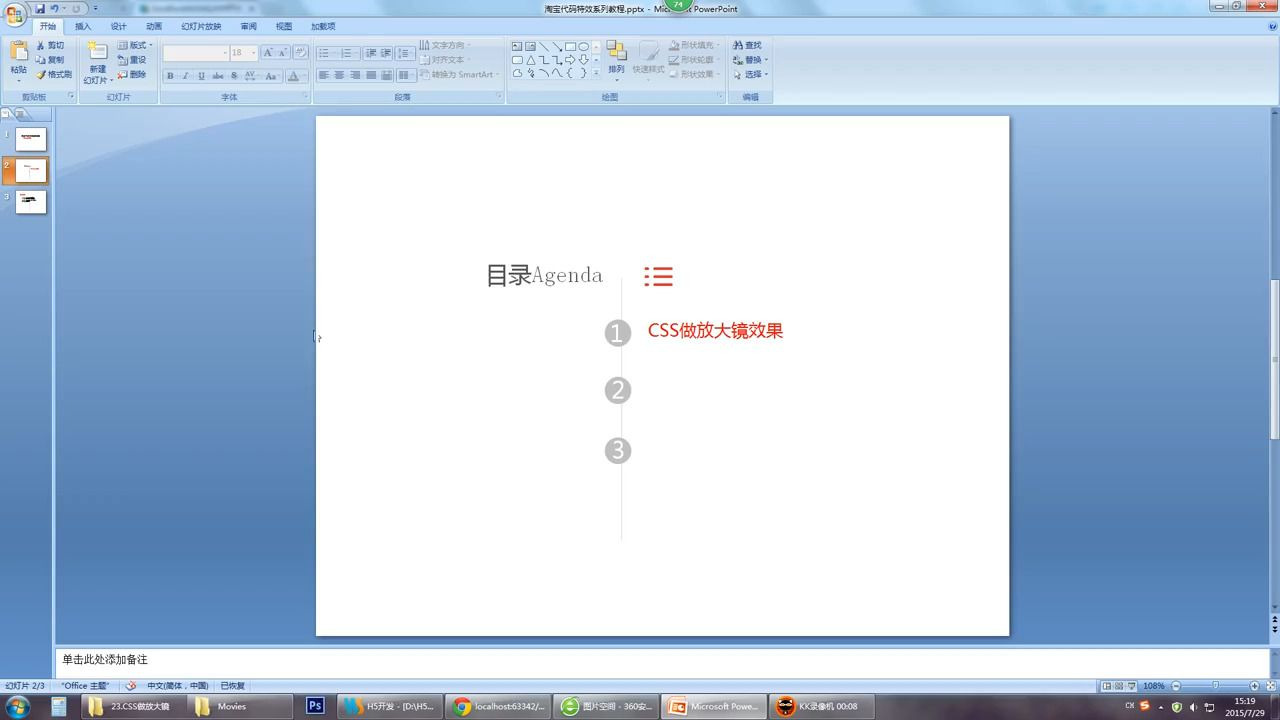The width and height of the screenshot is (1280, 720).
Task: Open Shape Outline (形状轮廓) dropdown
Action: point(693,60)
